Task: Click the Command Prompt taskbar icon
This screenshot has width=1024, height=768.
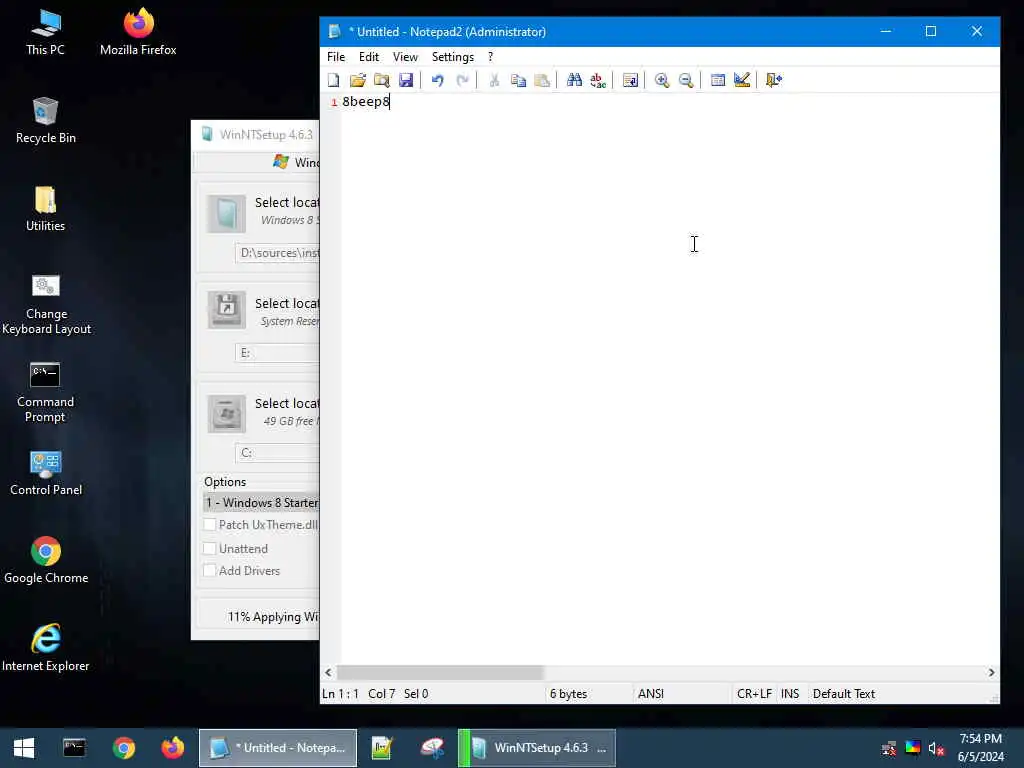Action: pos(74,748)
